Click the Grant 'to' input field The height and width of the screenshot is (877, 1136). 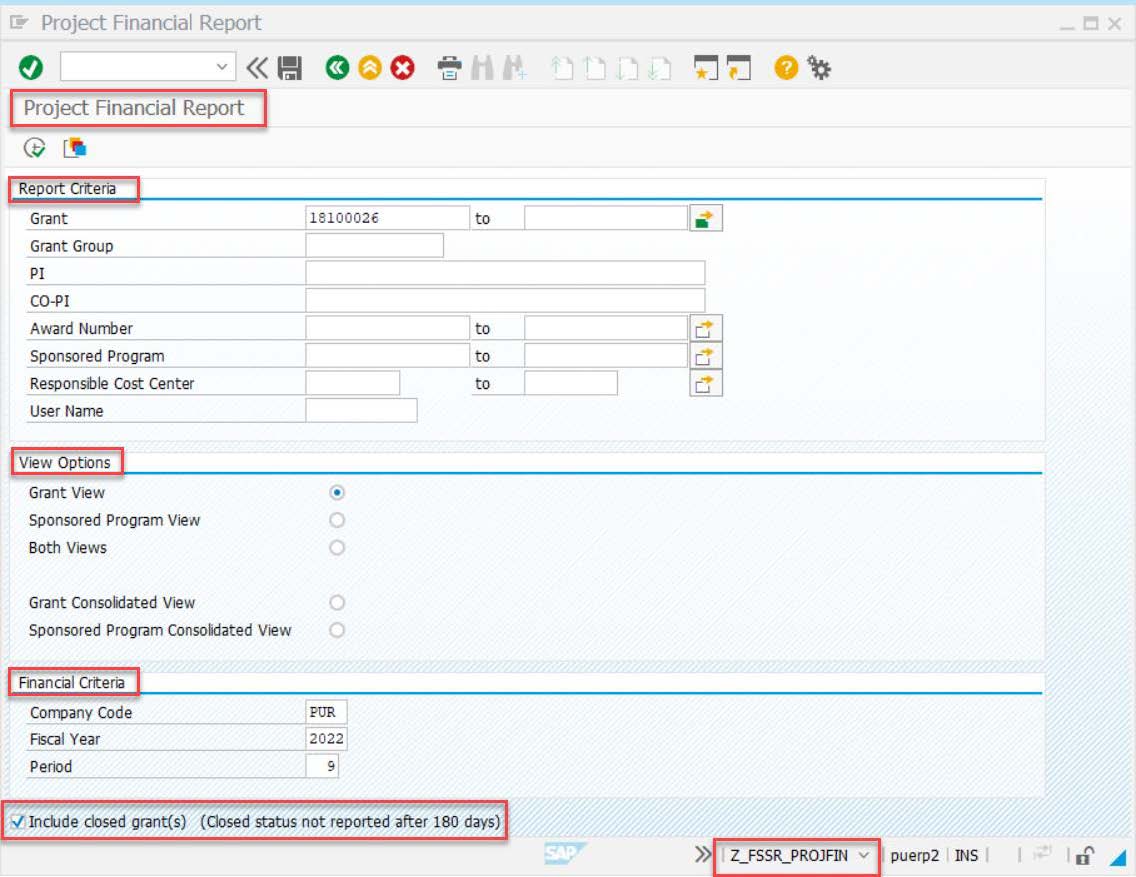click(606, 218)
